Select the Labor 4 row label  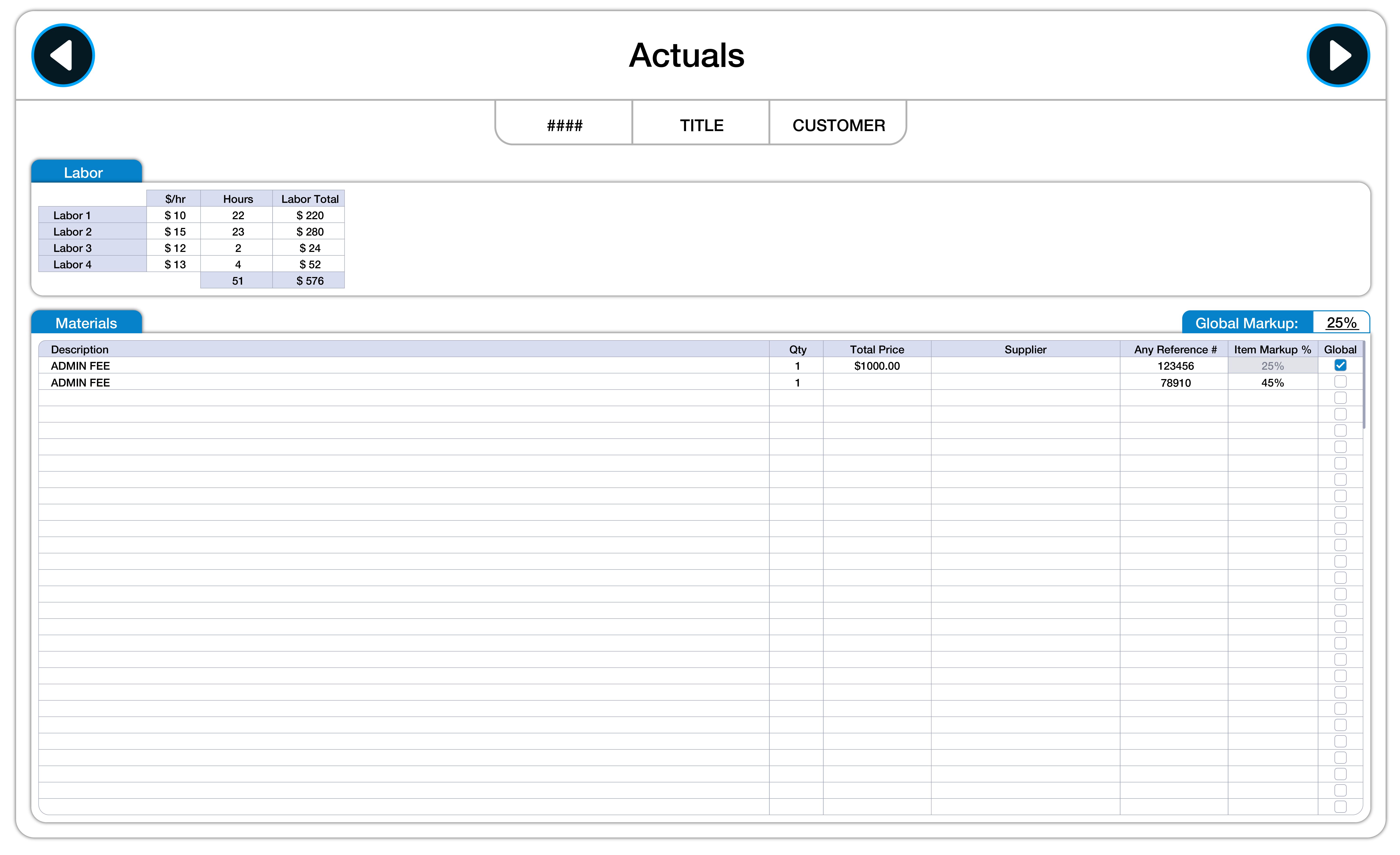tap(93, 264)
